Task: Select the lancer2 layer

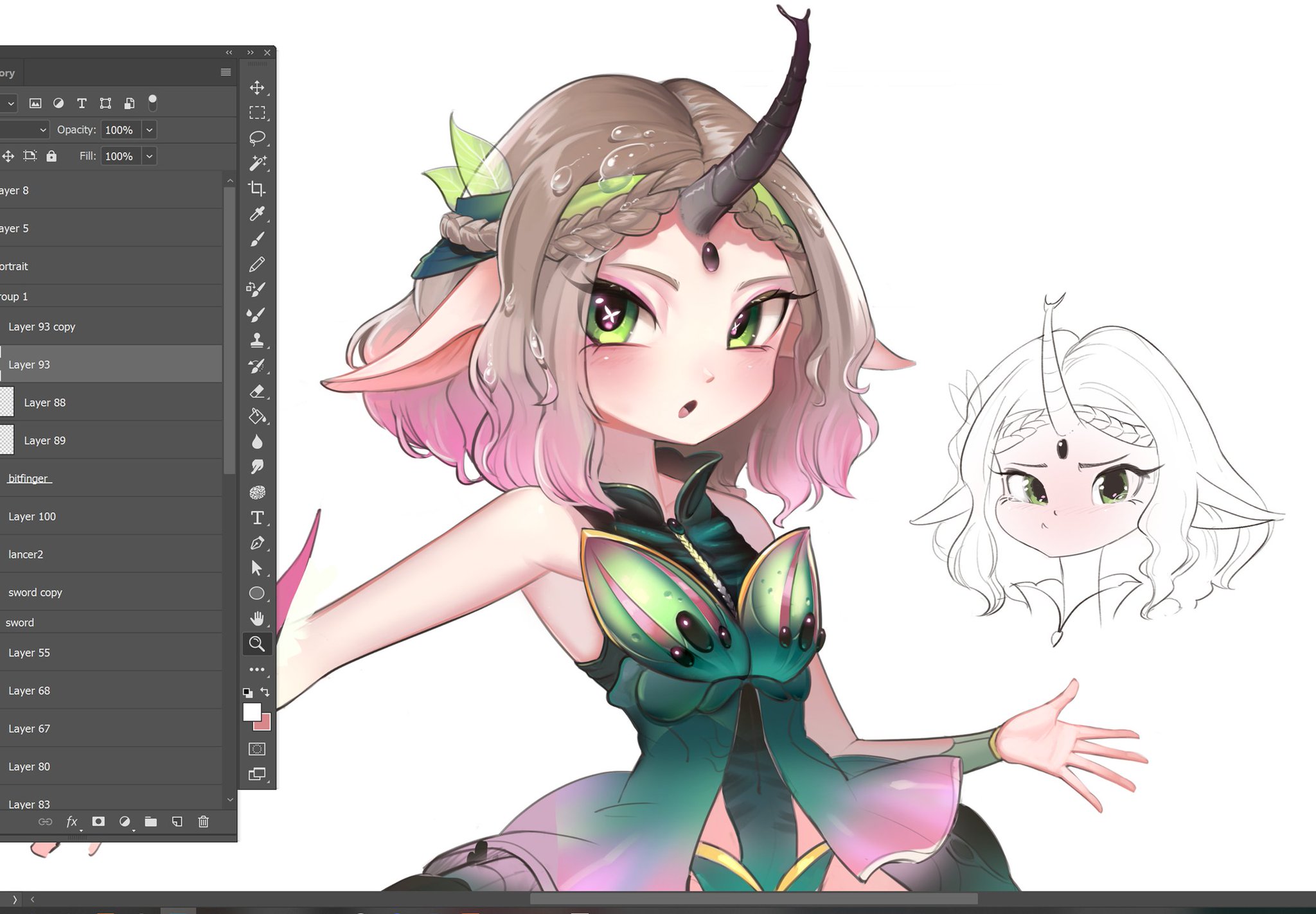Action: point(26,554)
